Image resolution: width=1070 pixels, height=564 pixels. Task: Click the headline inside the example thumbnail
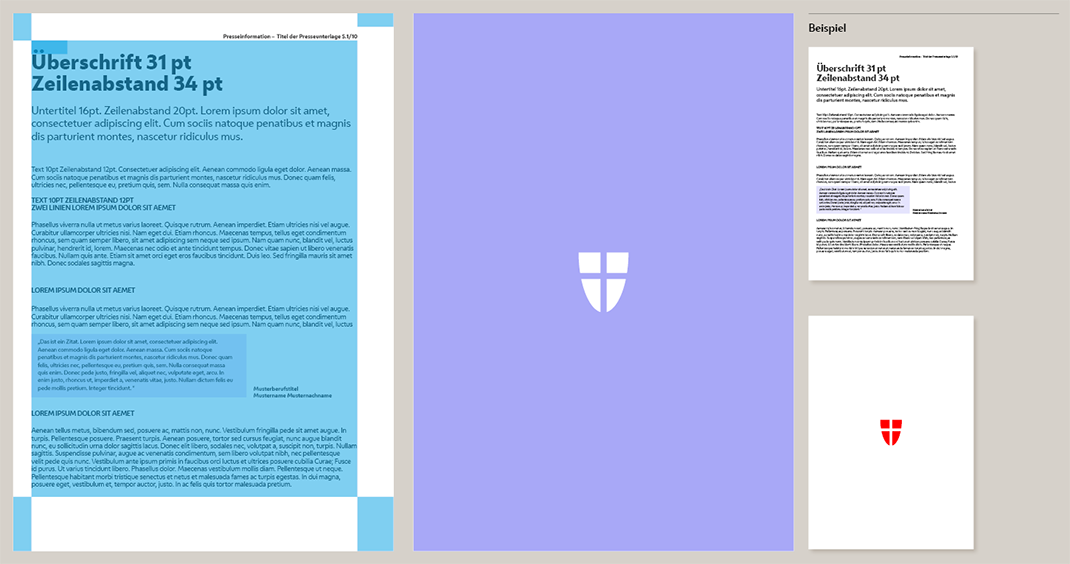pos(851,72)
